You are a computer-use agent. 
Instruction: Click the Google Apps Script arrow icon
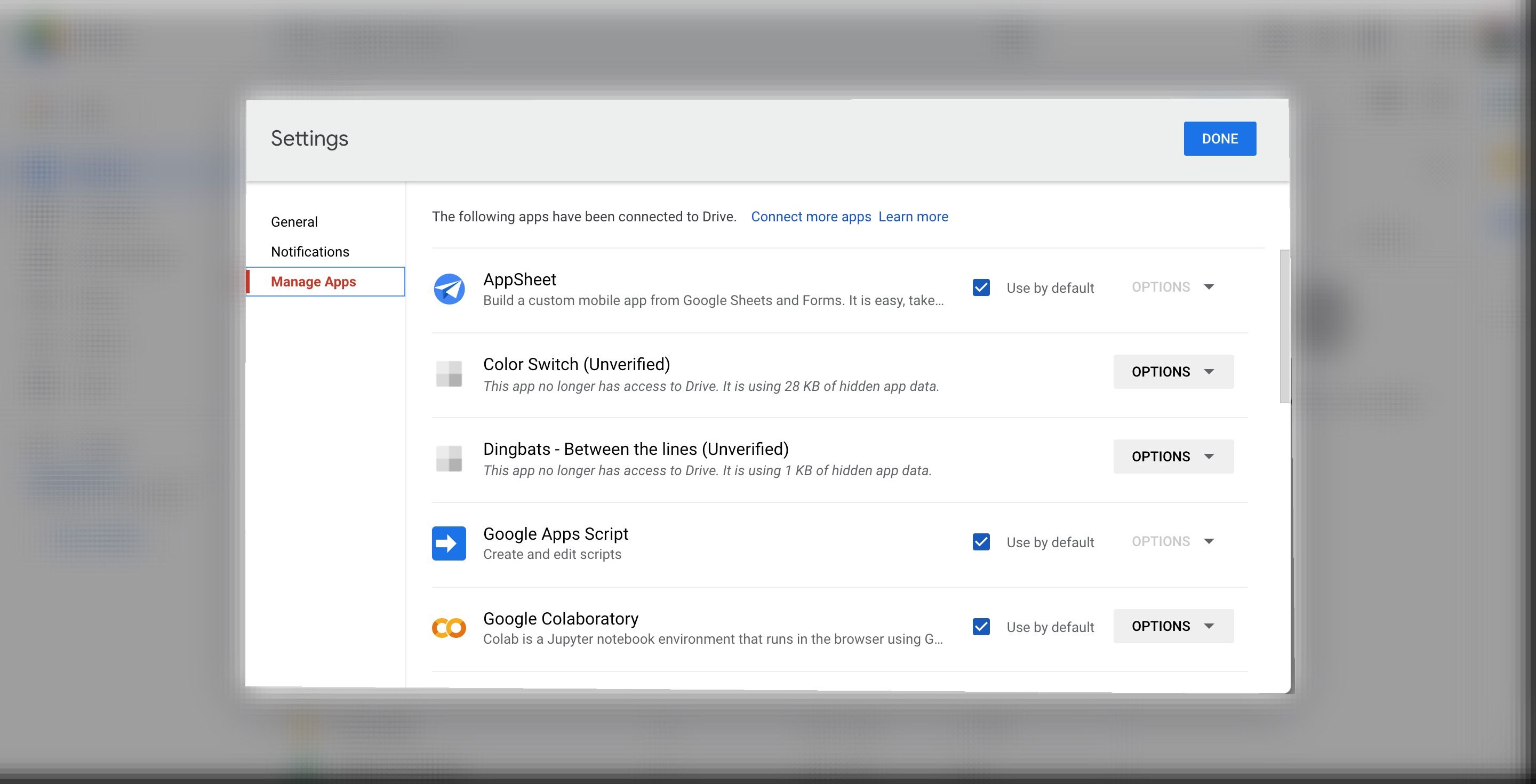pos(449,543)
